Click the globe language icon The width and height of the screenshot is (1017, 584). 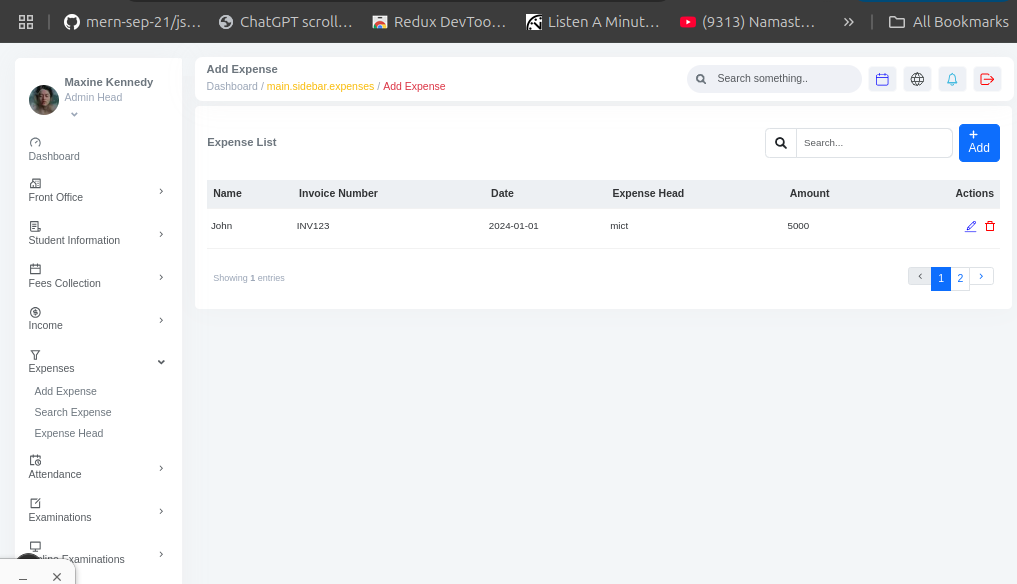tap(917, 79)
